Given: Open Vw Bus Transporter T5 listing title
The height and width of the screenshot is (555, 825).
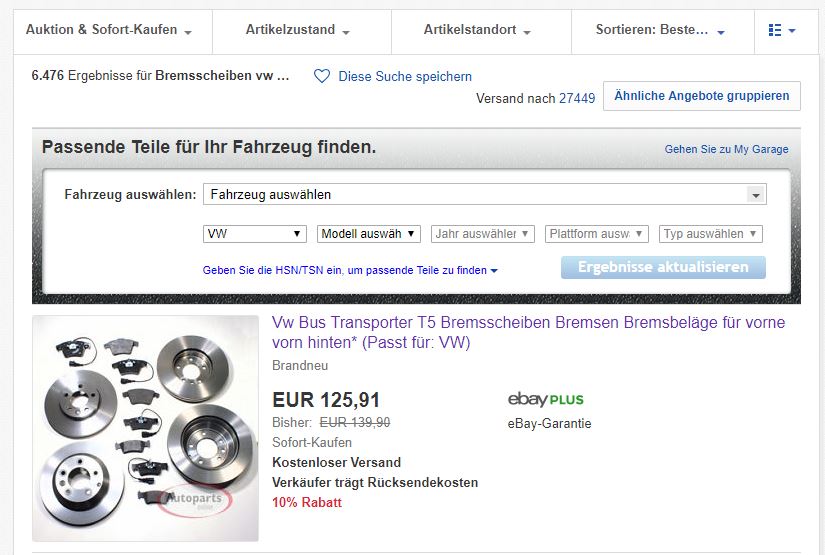Looking at the screenshot, I should (x=528, y=332).
